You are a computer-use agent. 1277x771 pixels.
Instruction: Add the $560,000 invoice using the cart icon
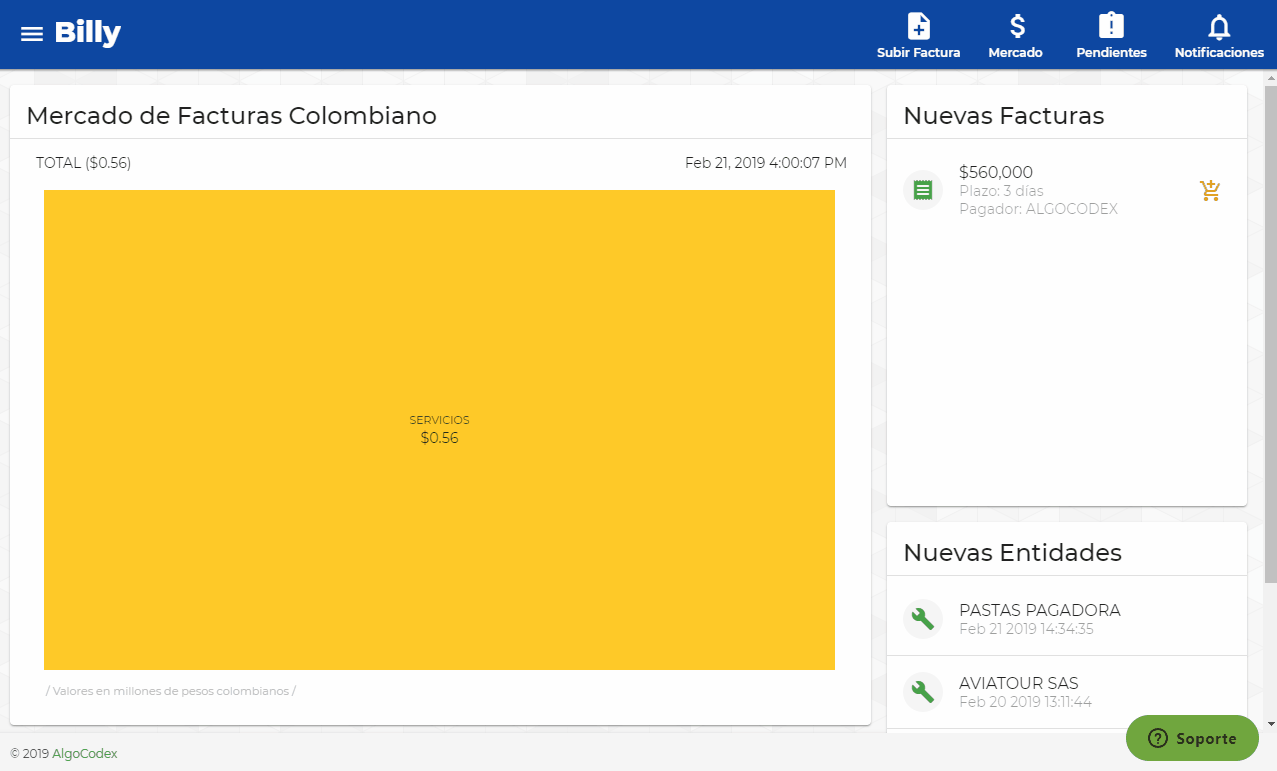point(1210,190)
